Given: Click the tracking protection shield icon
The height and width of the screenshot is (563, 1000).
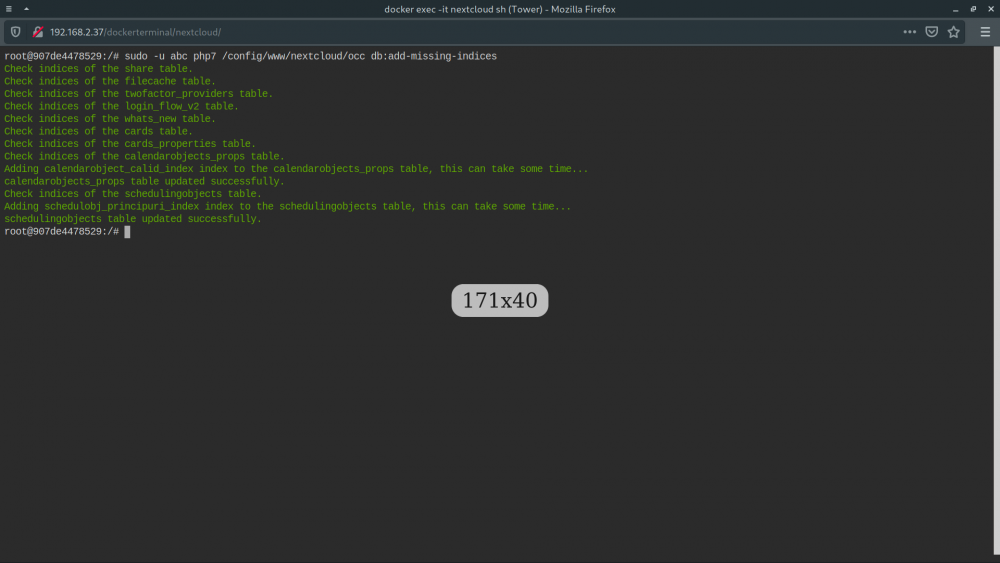Looking at the screenshot, I should 16,32.
